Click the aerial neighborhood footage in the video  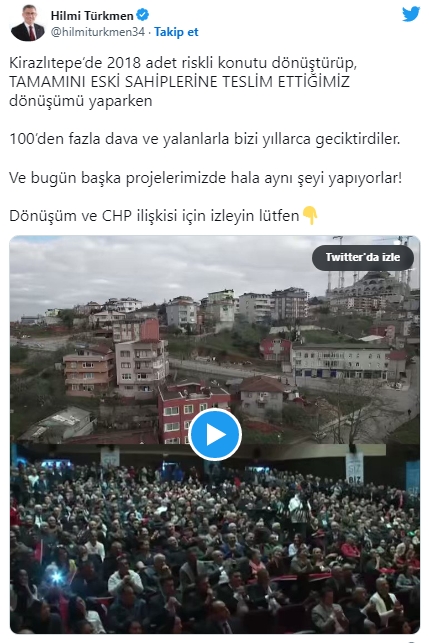pos(214,340)
